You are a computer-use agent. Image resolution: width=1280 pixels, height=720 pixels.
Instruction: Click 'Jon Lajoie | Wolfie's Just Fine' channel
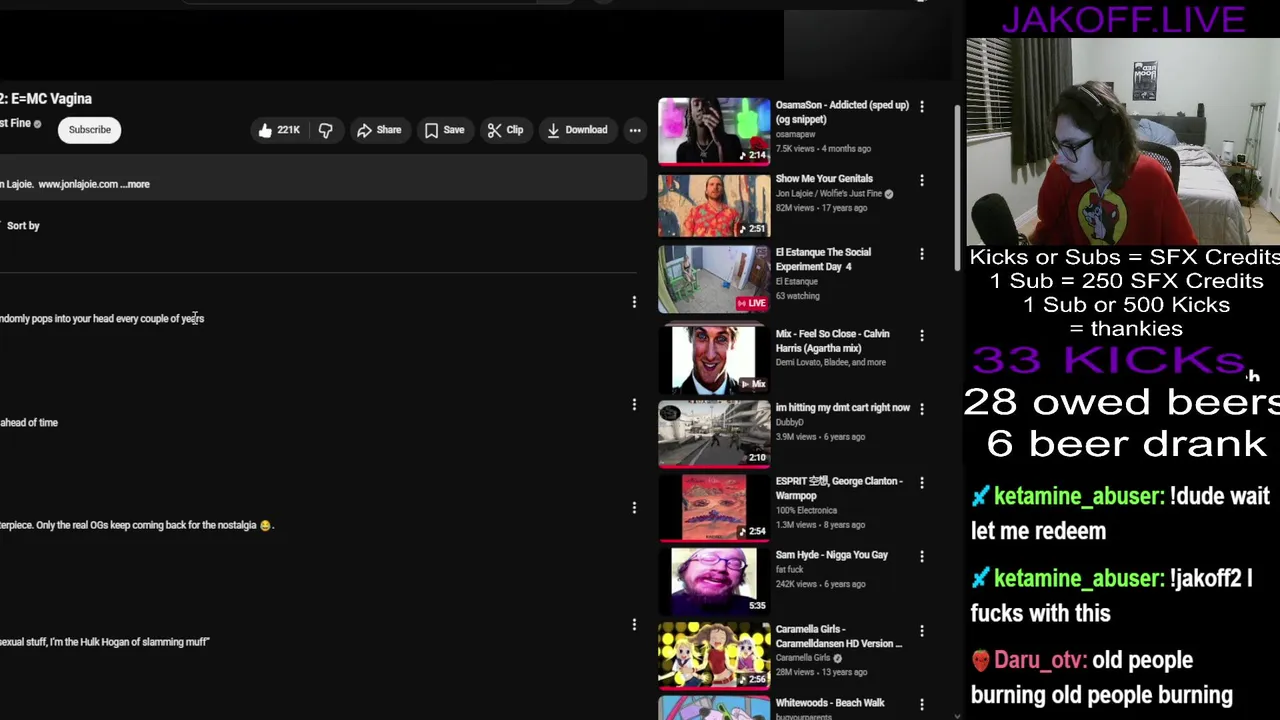829,194
